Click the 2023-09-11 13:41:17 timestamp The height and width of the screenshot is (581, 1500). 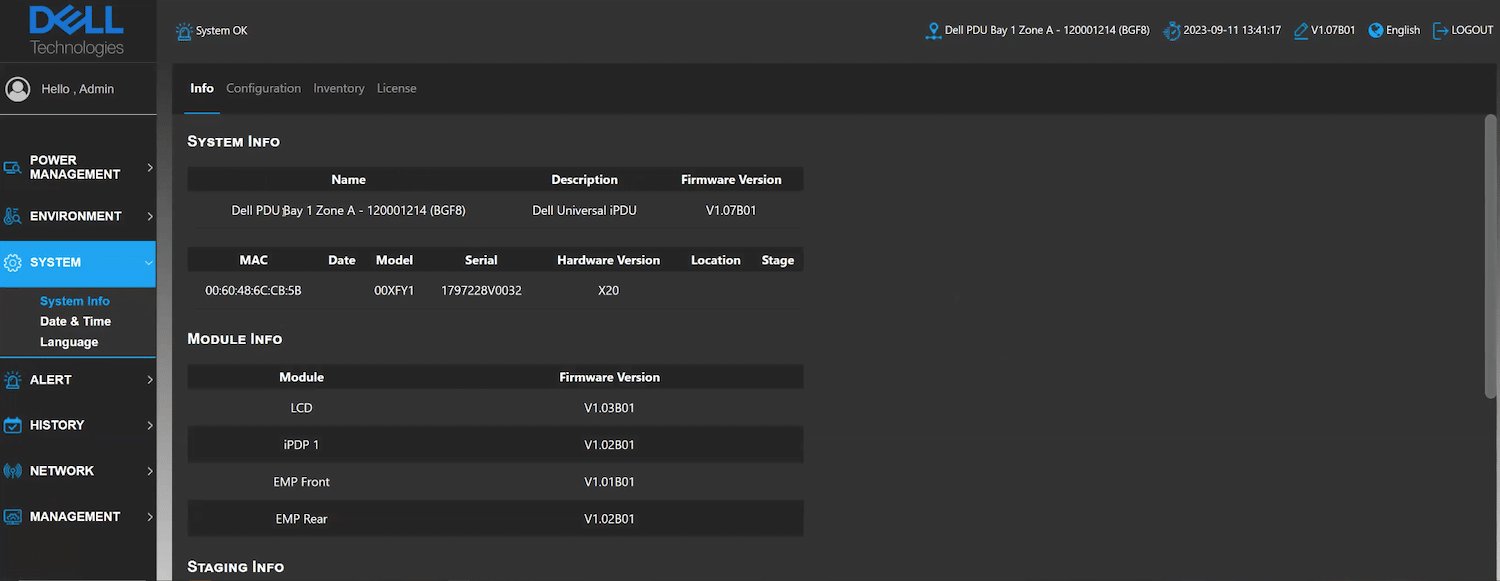(x=1232, y=31)
